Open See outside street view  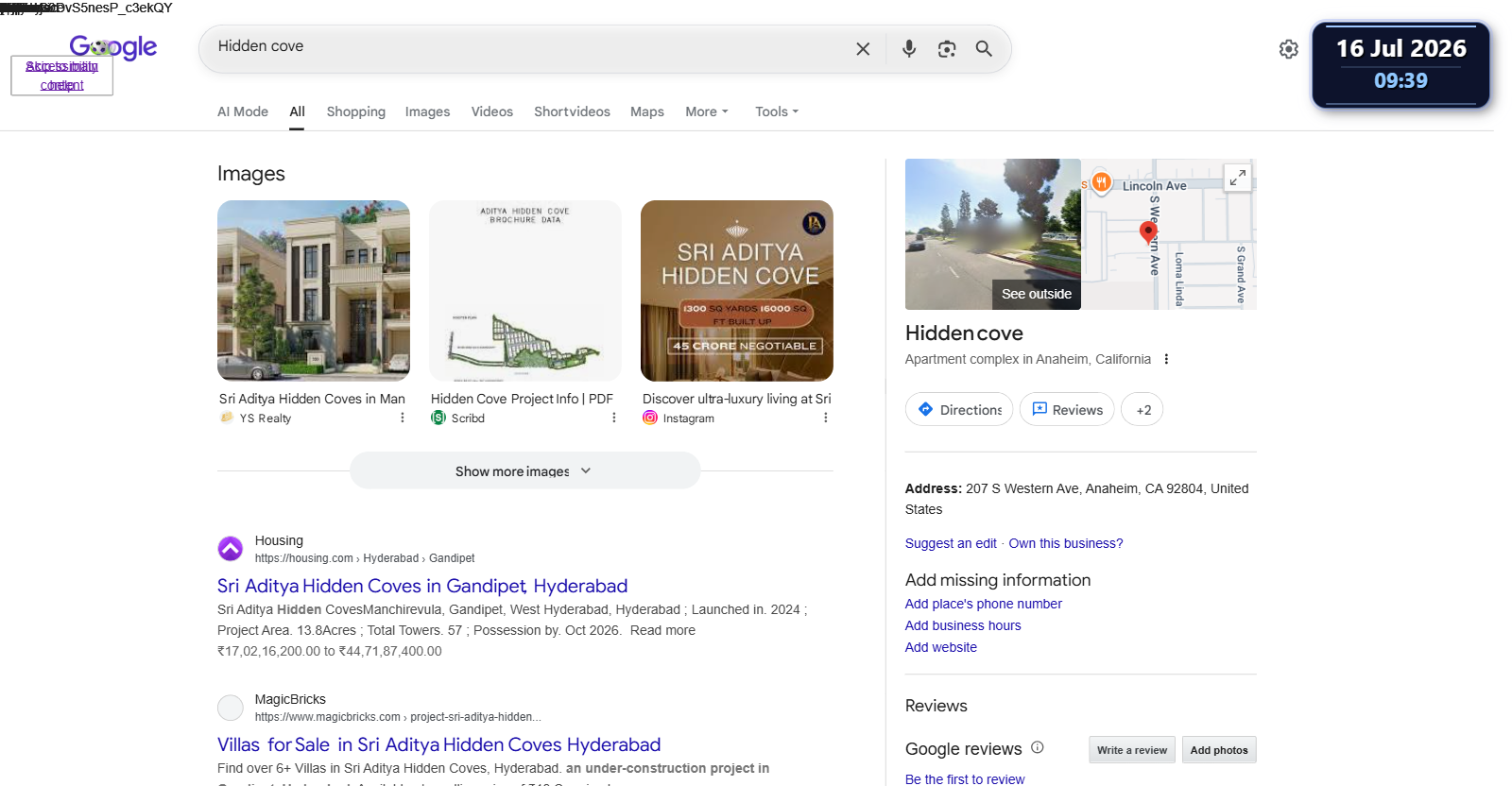point(1036,294)
